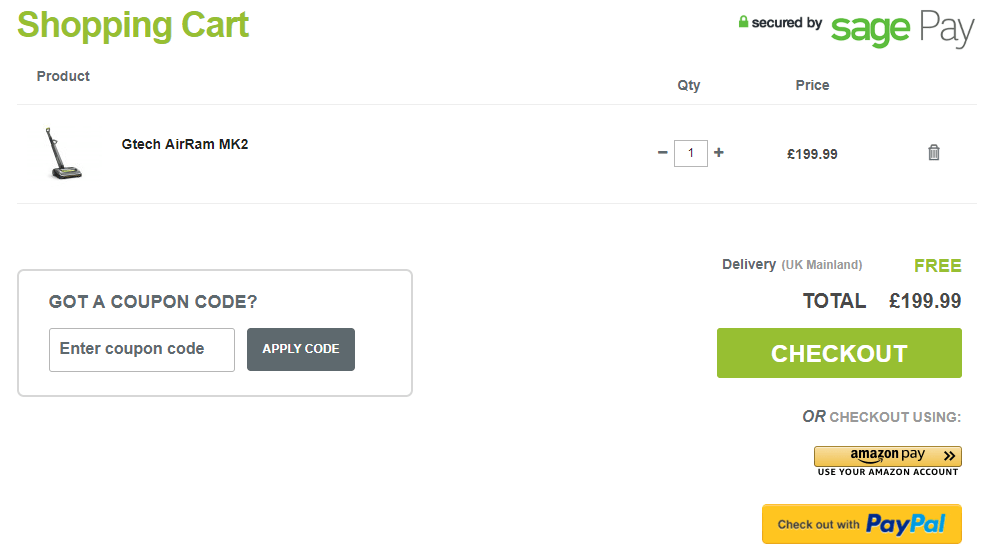
Task: Click the GOT A COUPON CODE heading
Action: click(153, 301)
